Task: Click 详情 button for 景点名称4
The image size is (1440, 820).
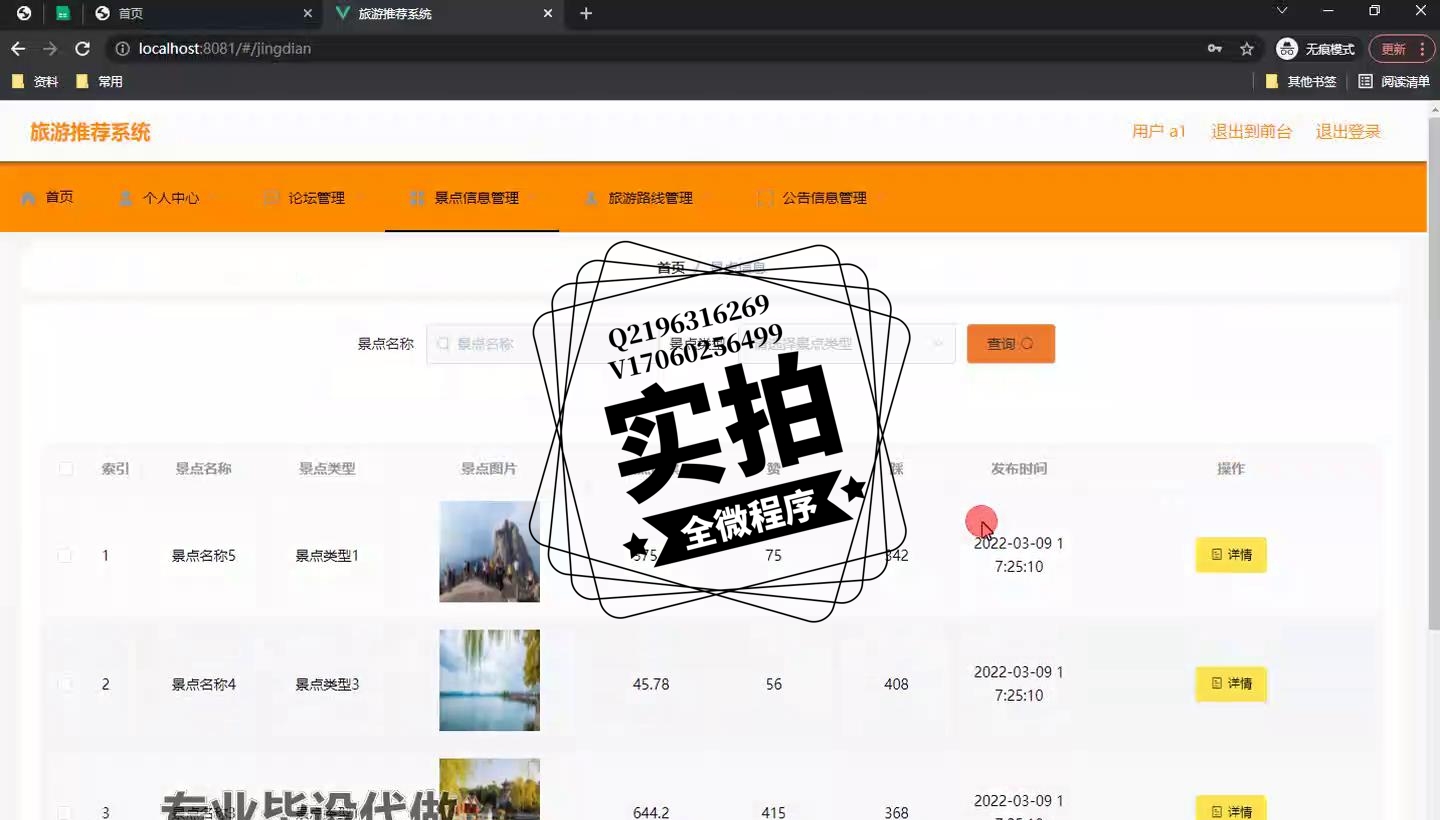Action: pyautogui.click(x=1231, y=684)
